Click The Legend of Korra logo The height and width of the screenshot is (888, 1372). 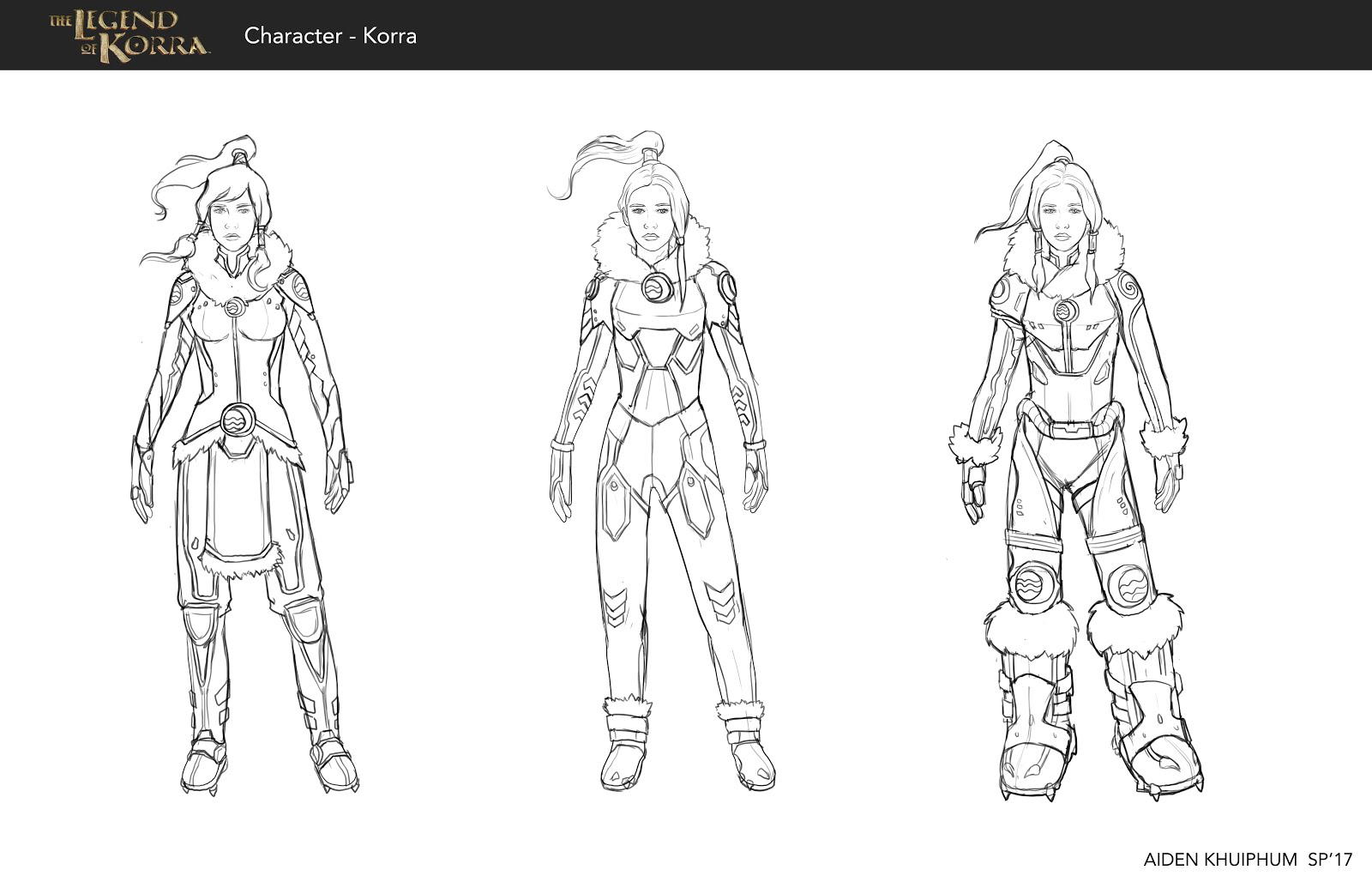point(129,35)
